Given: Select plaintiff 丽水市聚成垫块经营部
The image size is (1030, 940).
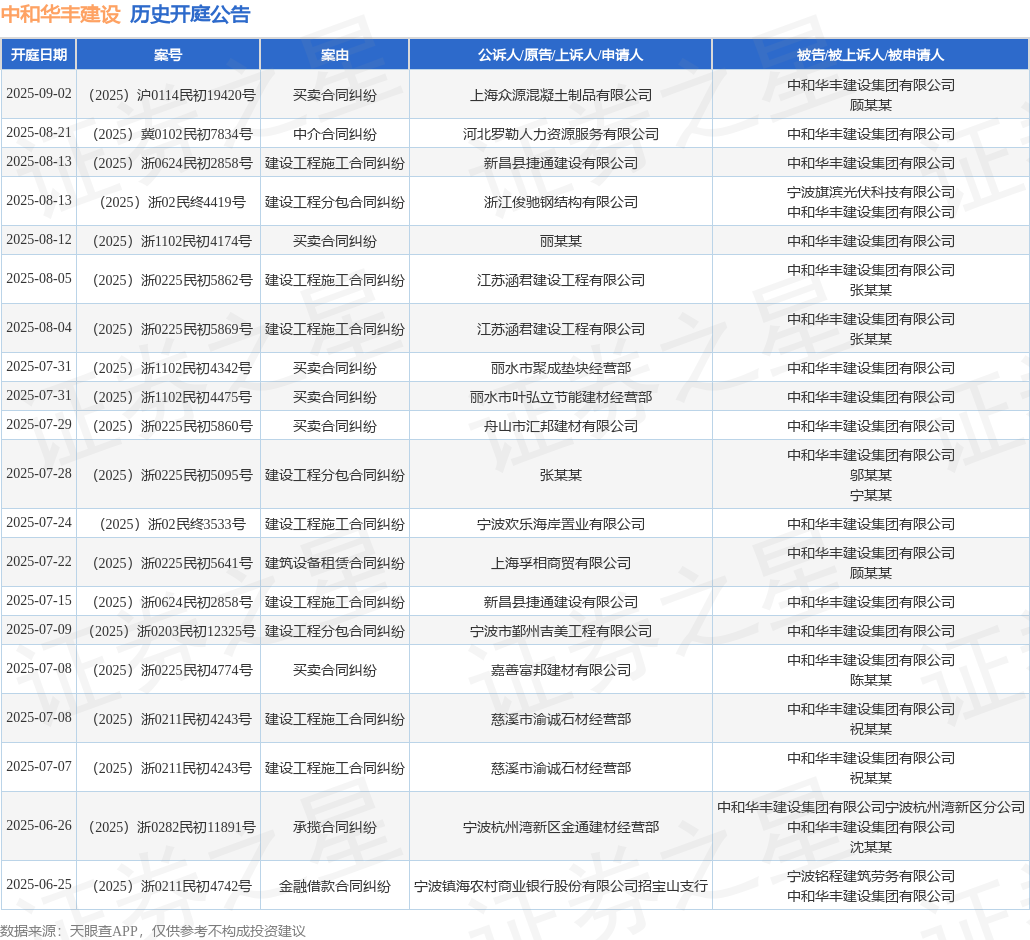Looking at the screenshot, I should click(560, 369).
